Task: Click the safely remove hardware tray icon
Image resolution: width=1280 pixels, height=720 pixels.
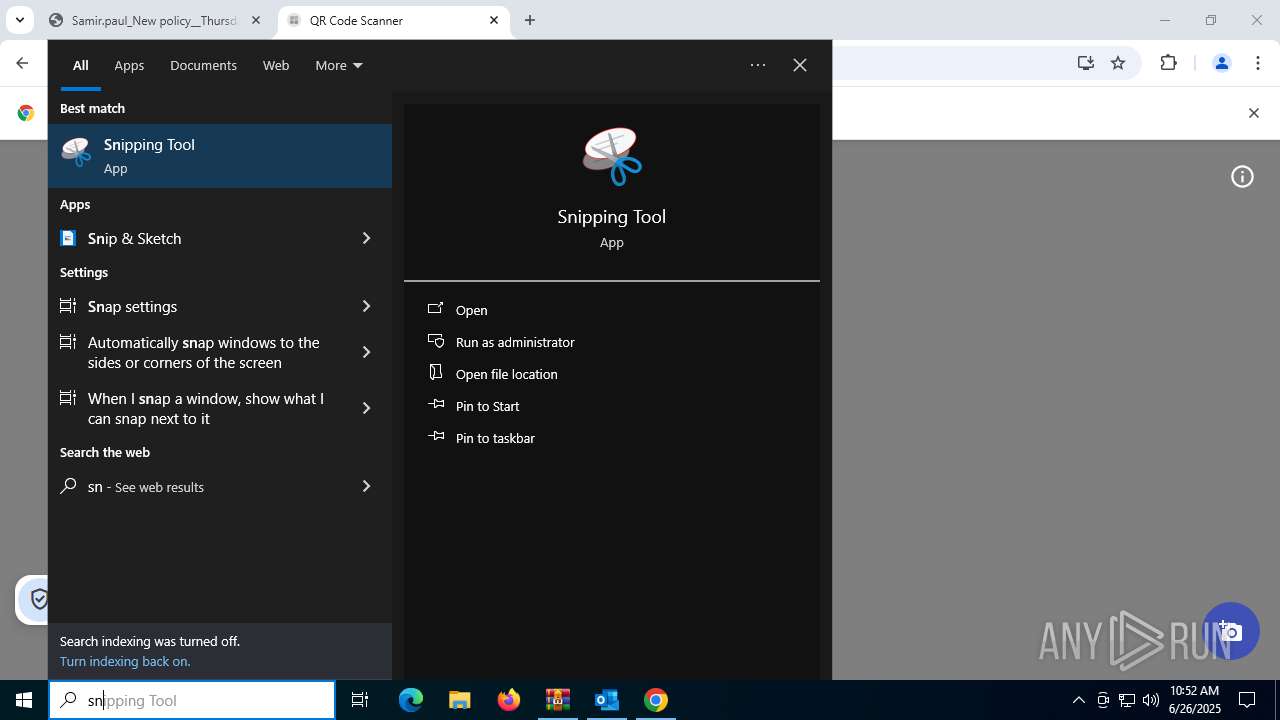Action: pyautogui.click(x=1103, y=700)
